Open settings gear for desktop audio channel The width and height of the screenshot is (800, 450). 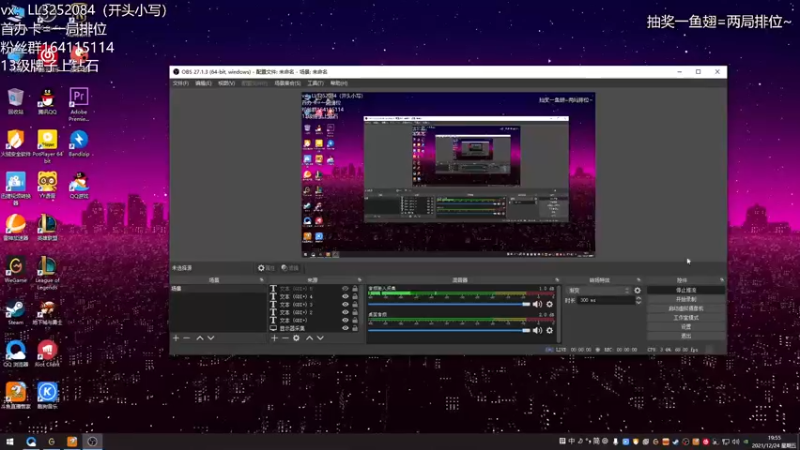click(549, 331)
